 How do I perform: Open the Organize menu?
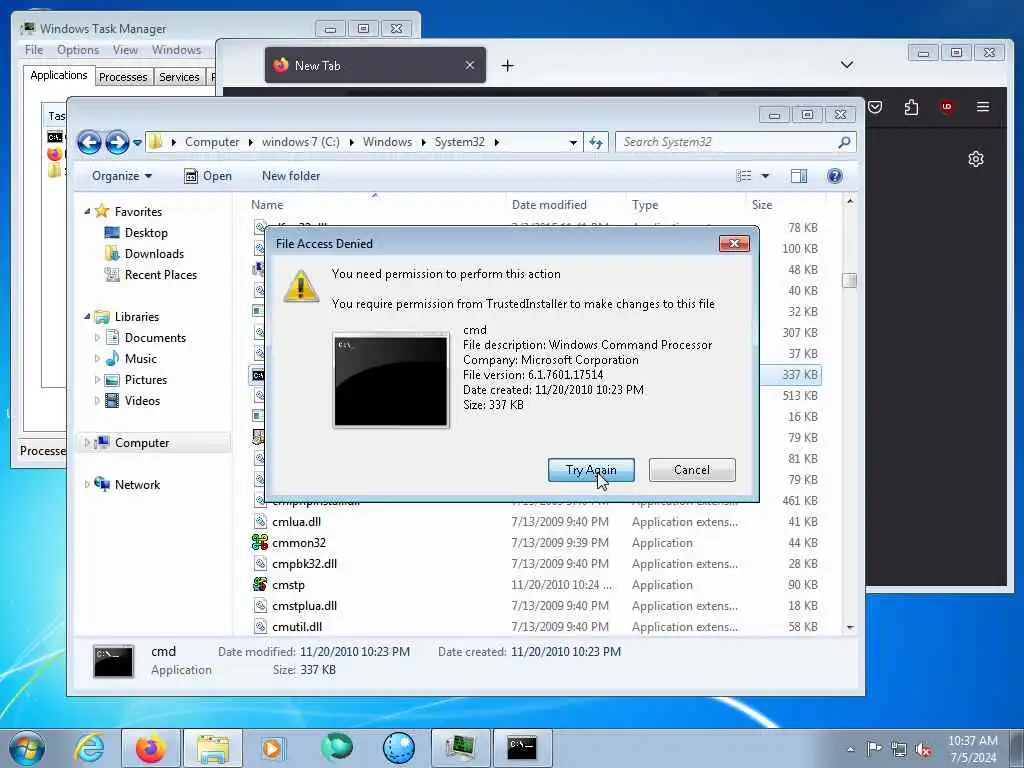tap(121, 176)
